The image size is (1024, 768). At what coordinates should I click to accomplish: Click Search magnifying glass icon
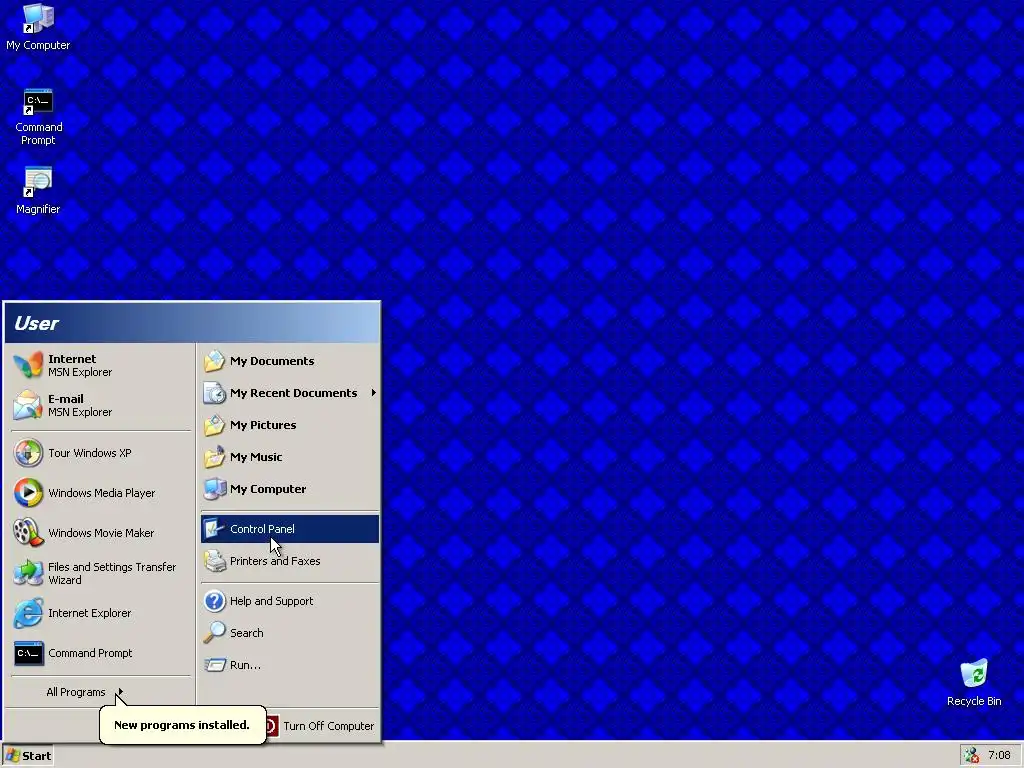click(x=214, y=633)
